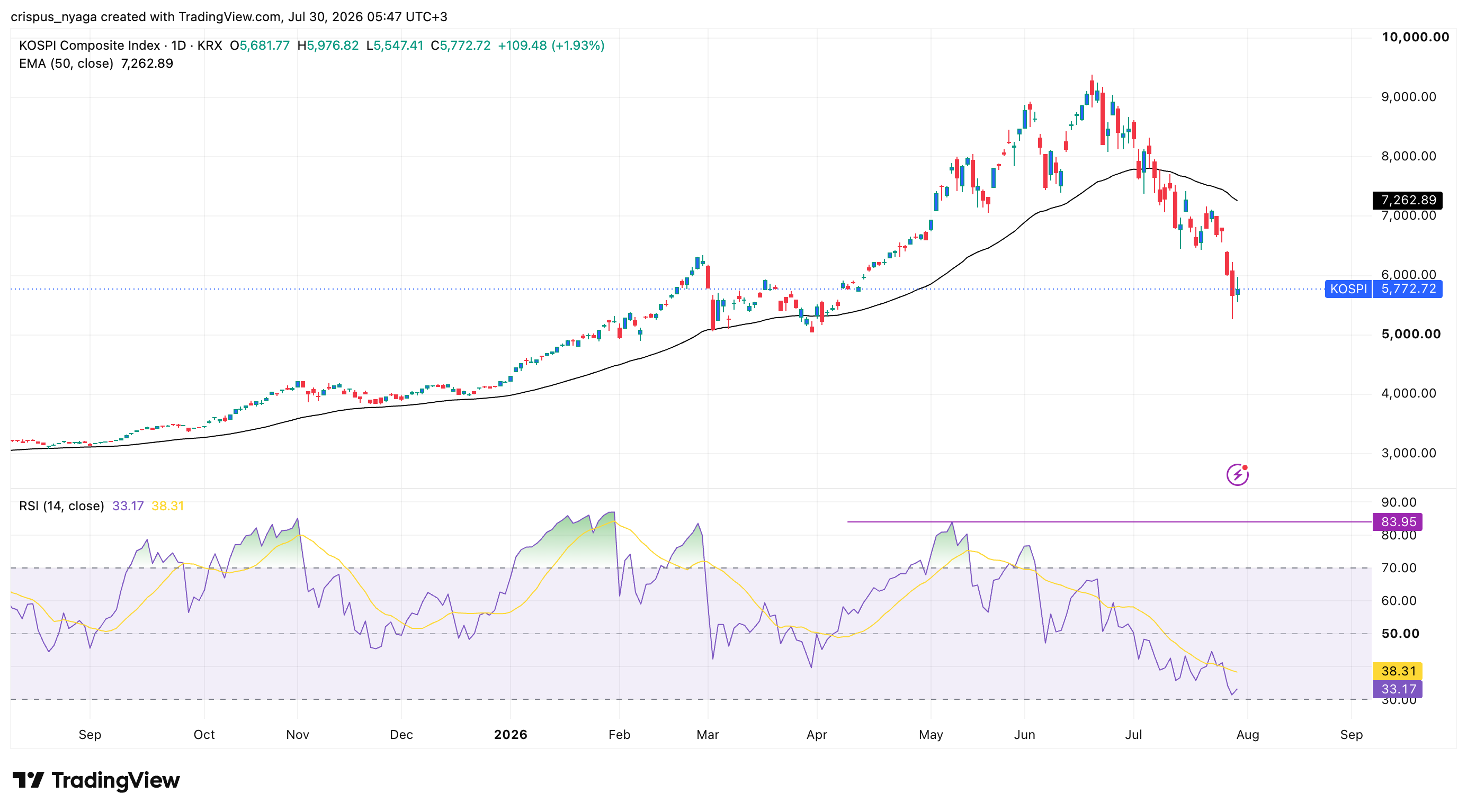Click the 4,000.00 price axis label
The height and width of the screenshot is (812, 1467).
(x=1408, y=393)
